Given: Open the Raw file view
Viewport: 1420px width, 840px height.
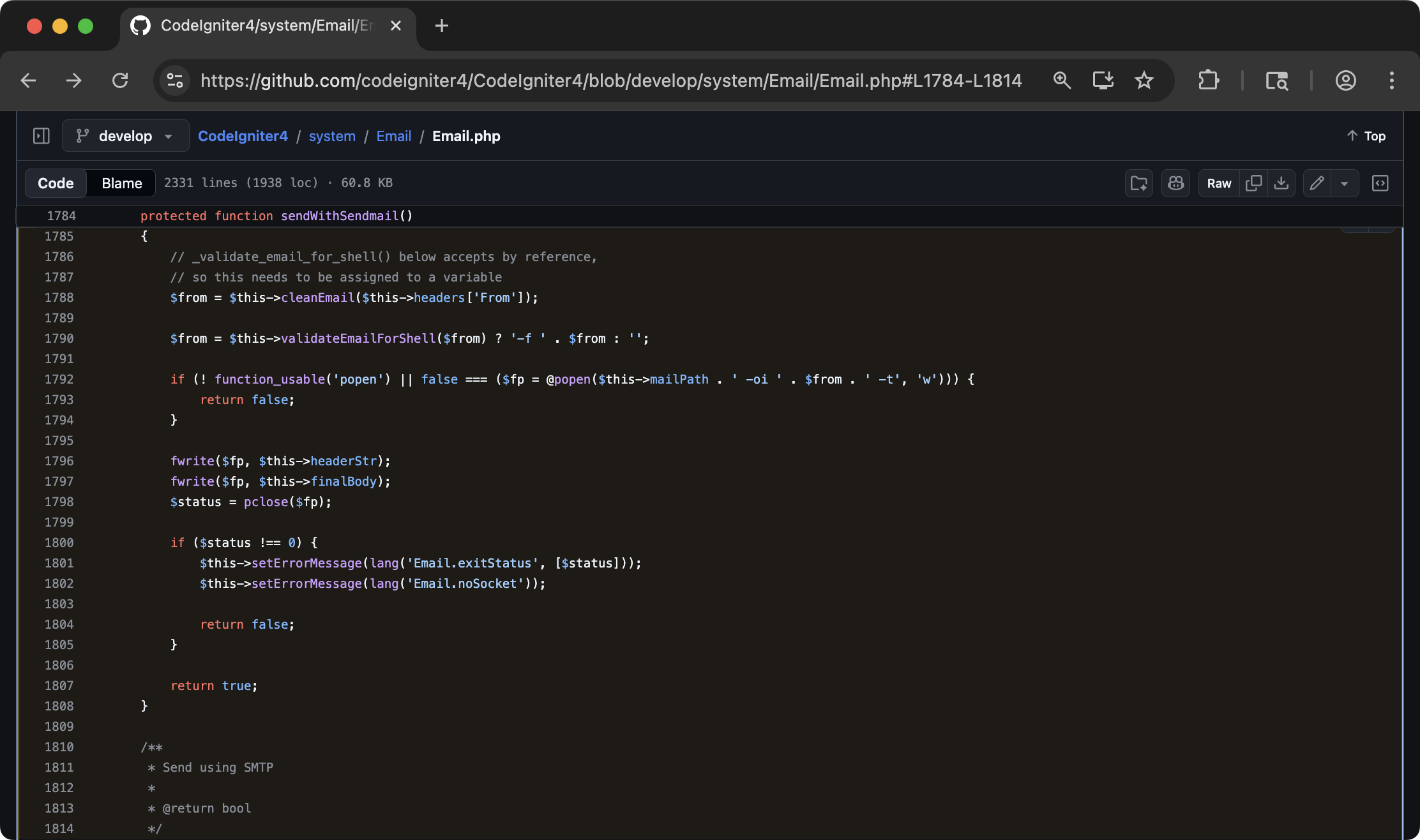Looking at the screenshot, I should 1218,183.
